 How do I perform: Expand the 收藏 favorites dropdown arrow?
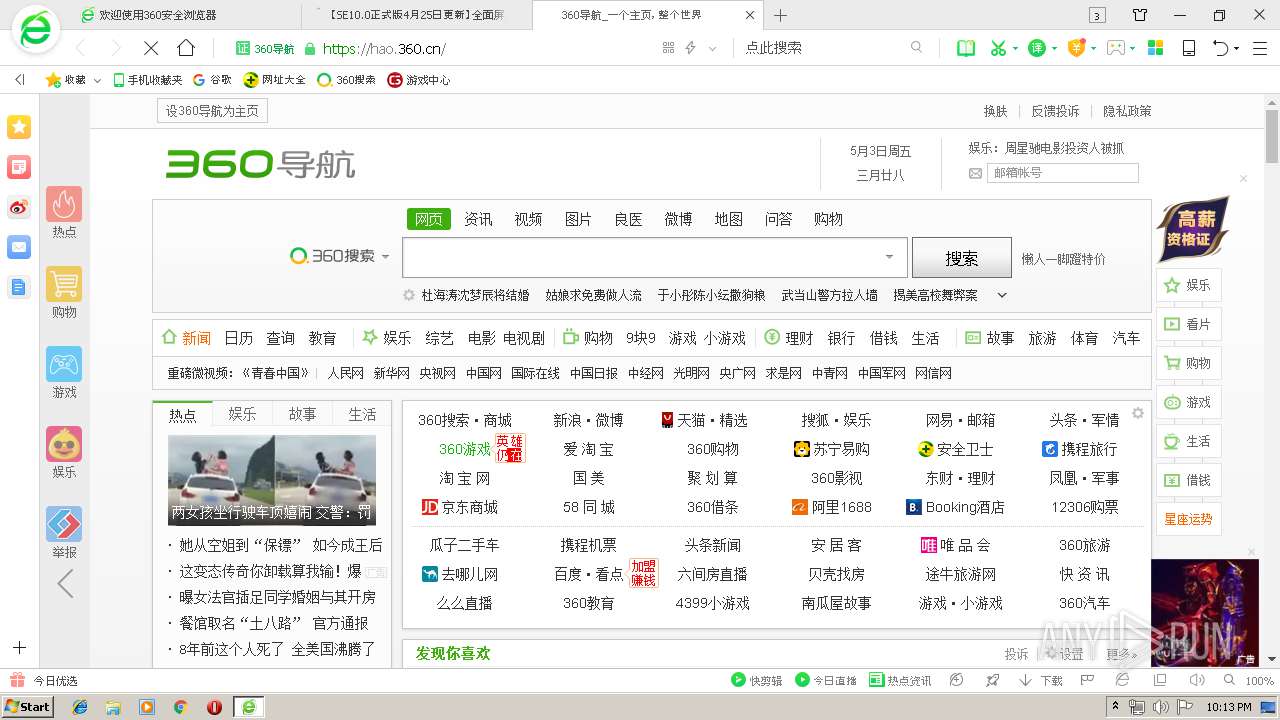(97, 80)
